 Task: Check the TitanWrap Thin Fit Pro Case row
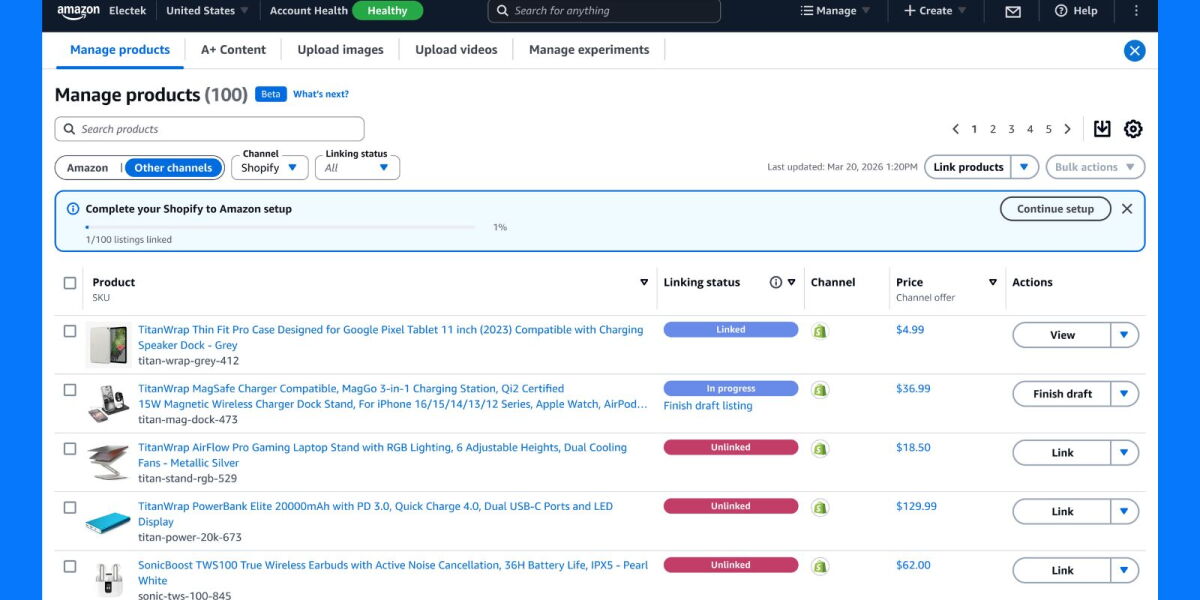click(70, 331)
